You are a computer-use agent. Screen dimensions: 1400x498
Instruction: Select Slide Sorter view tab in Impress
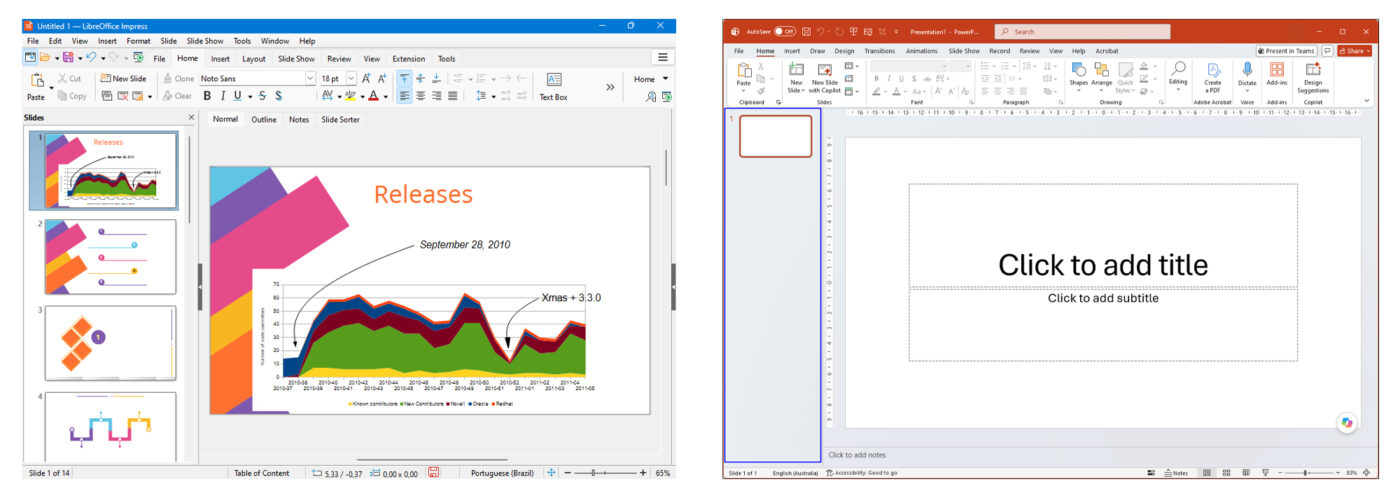340,119
